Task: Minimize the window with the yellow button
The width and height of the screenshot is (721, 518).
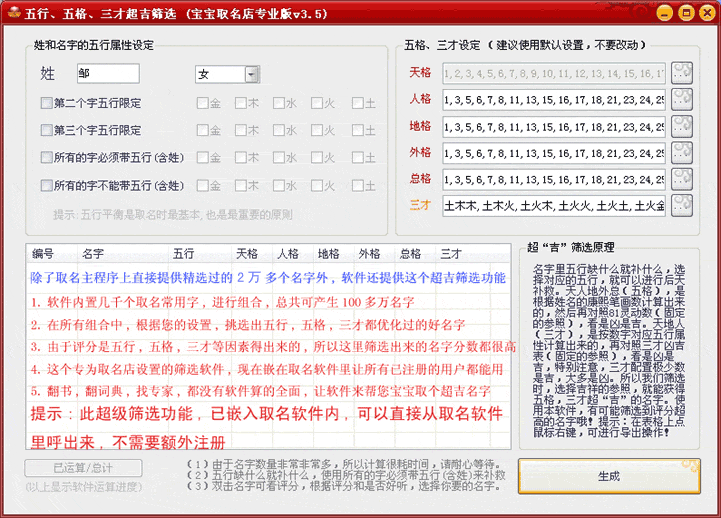Action: pyautogui.click(x=664, y=13)
